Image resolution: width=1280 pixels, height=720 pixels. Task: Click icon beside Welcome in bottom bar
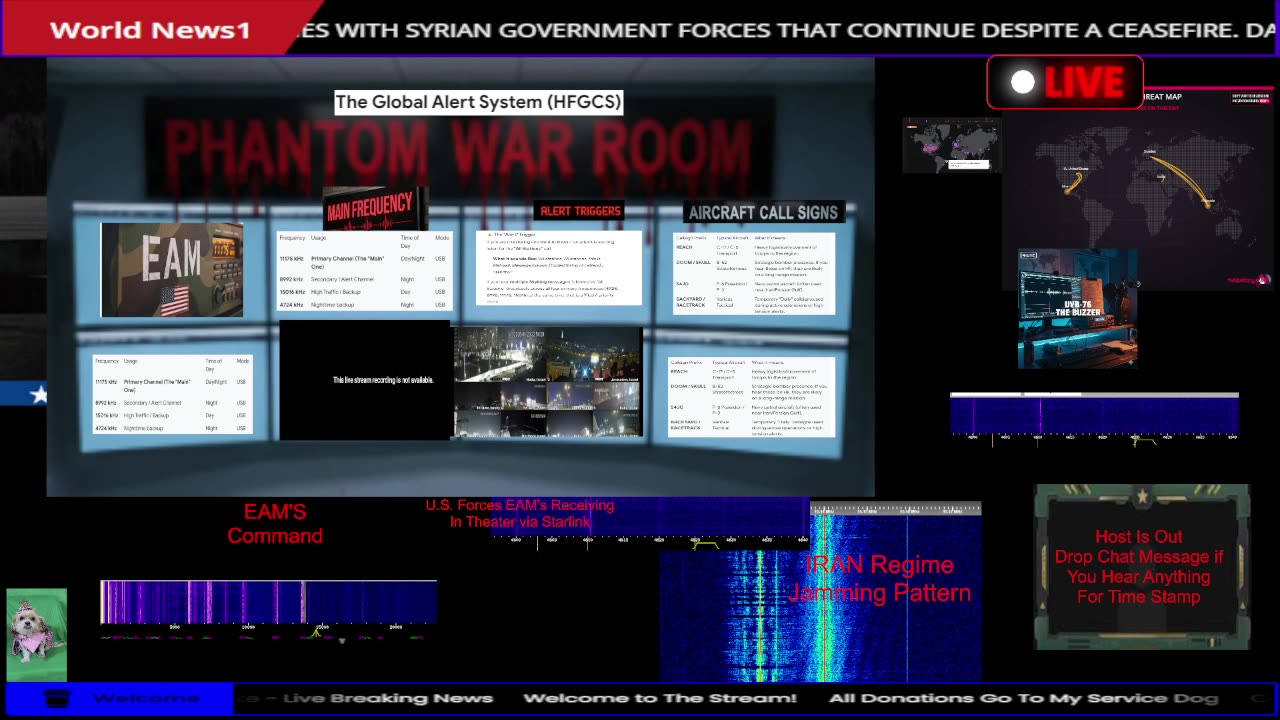point(58,698)
